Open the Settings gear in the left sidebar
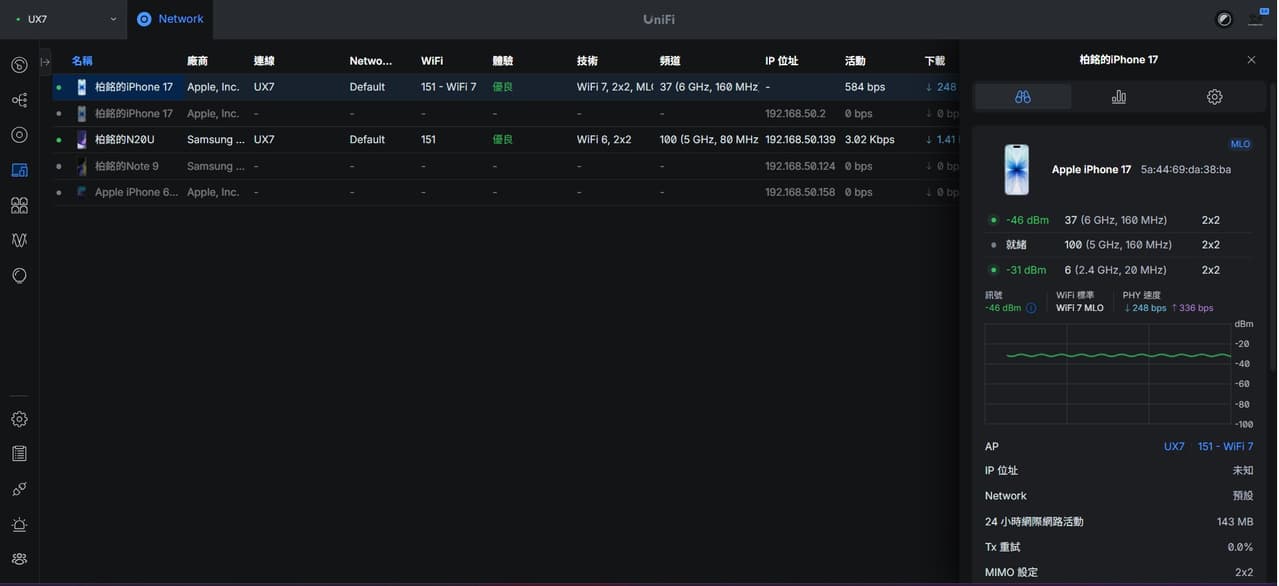Image resolution: width=1279 pixels, height=586 pixels. 19,419
